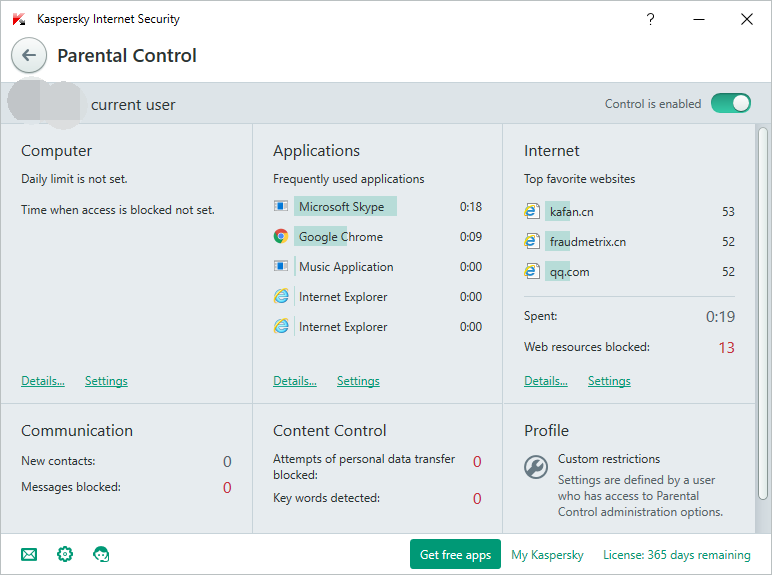Select the Music Application entry

378,266
